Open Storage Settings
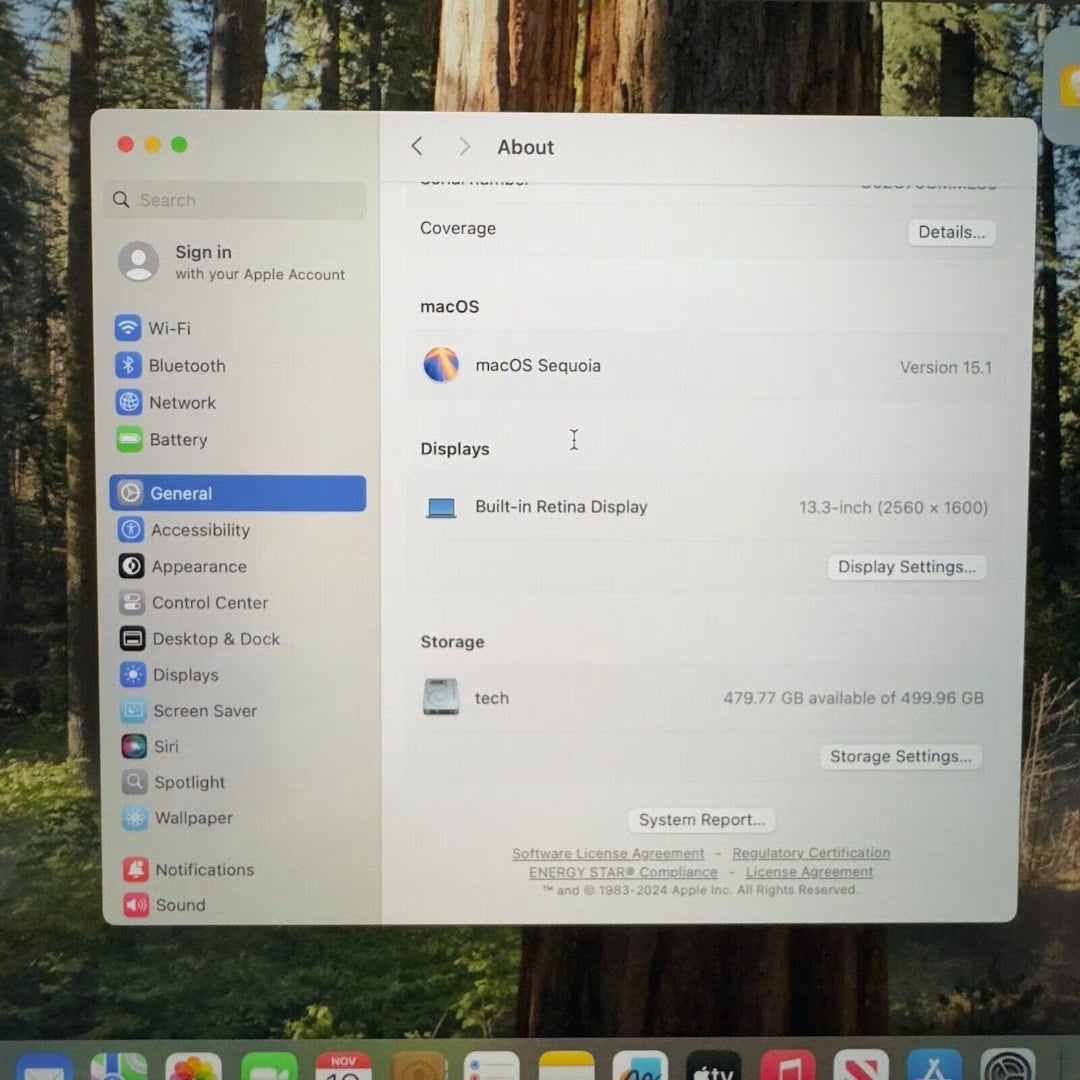Screen dimensions: 1080x1080 coord(900,756)
